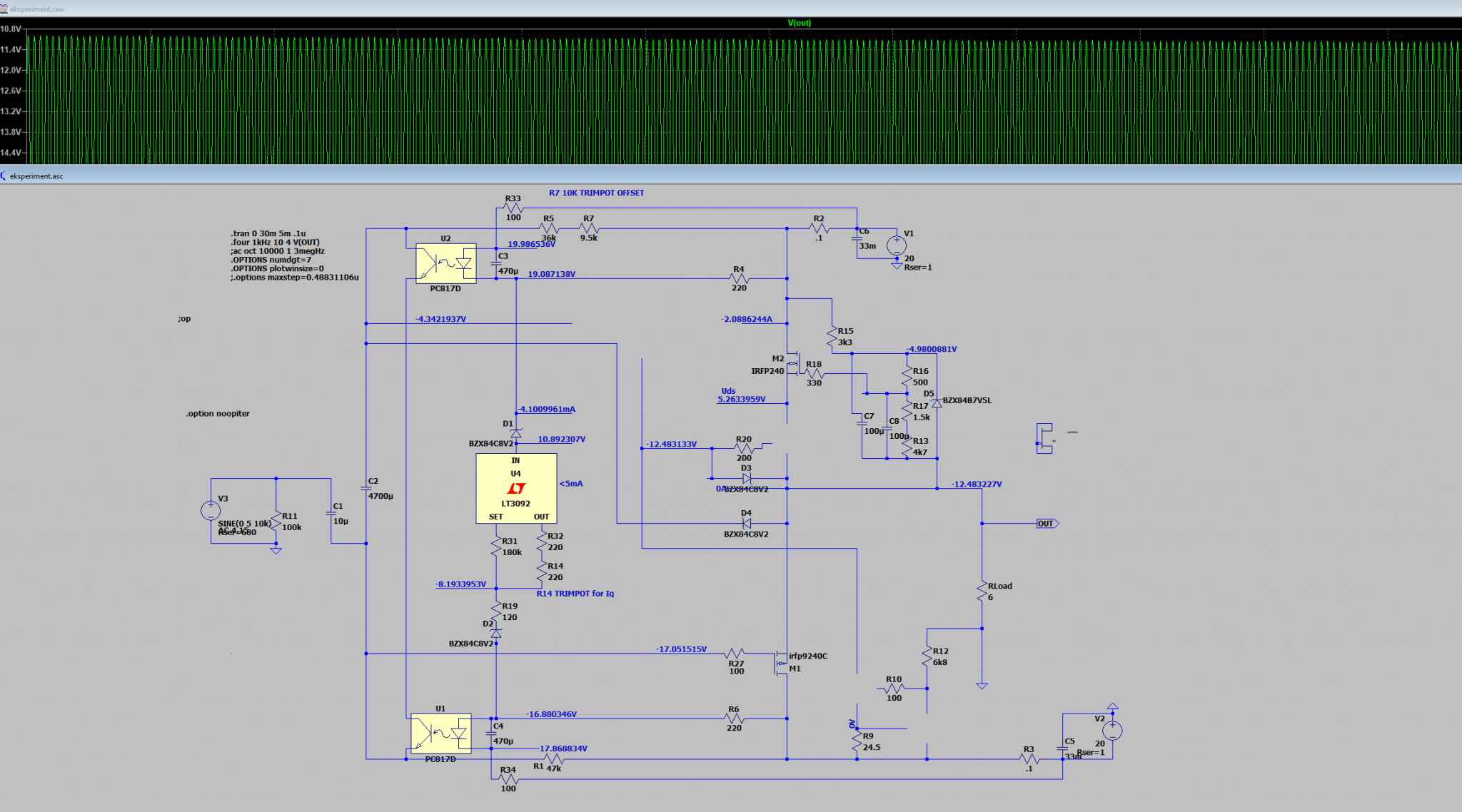Screen dimensions: 1462x812
Task: Select the D1 zener diode symbol
Action: 516,433
